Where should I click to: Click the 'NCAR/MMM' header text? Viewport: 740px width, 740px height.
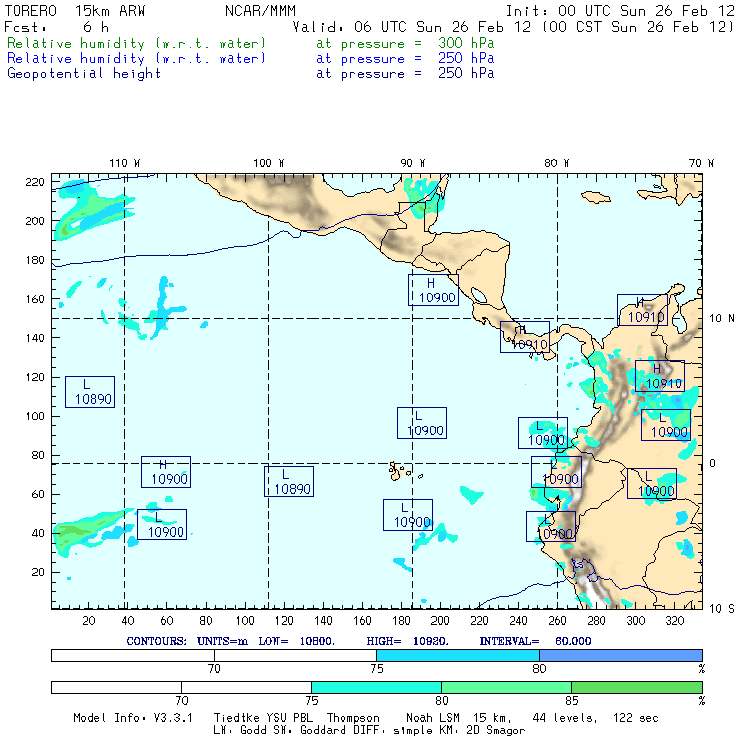pos(260,11)
